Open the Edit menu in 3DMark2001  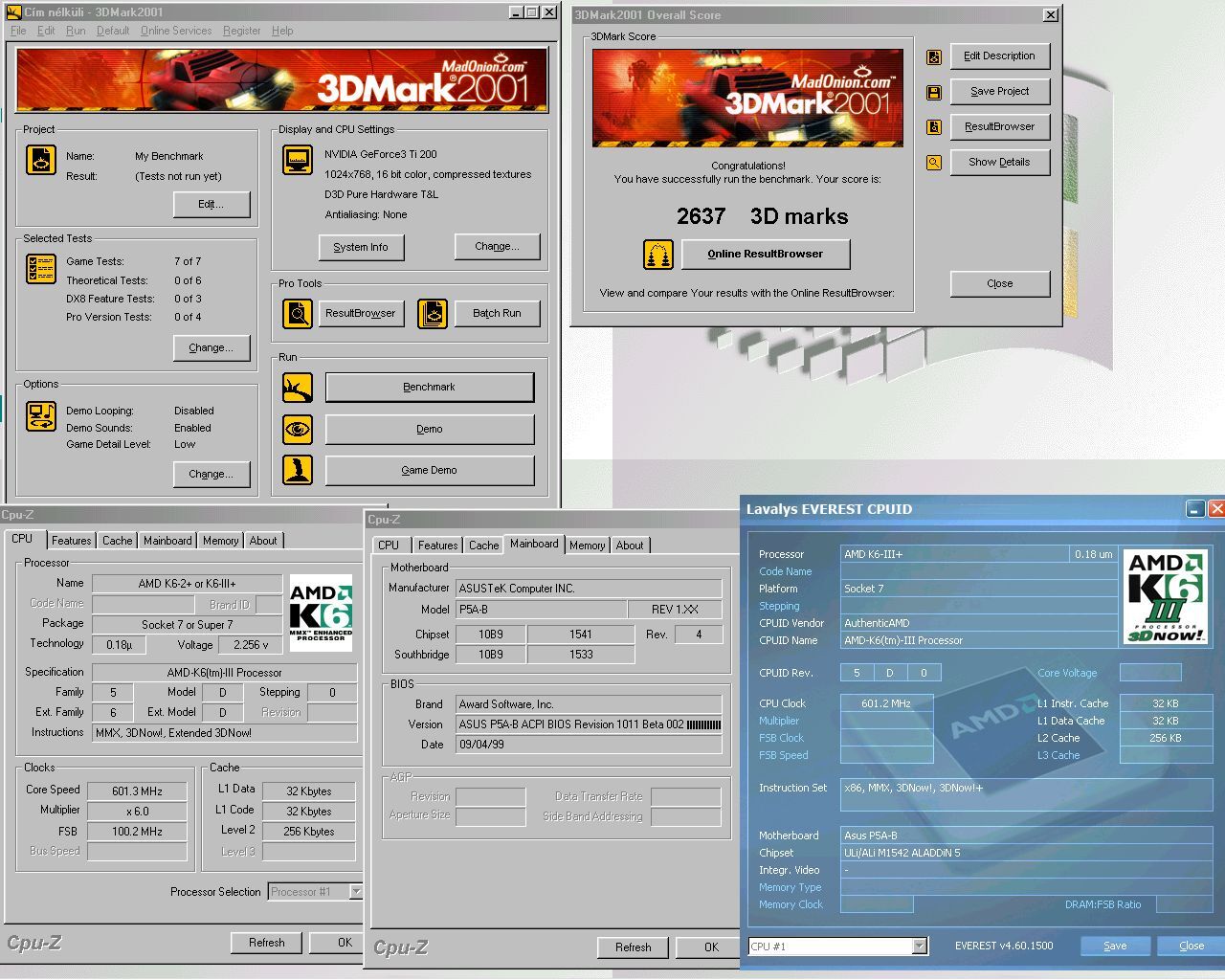point(46,31)
